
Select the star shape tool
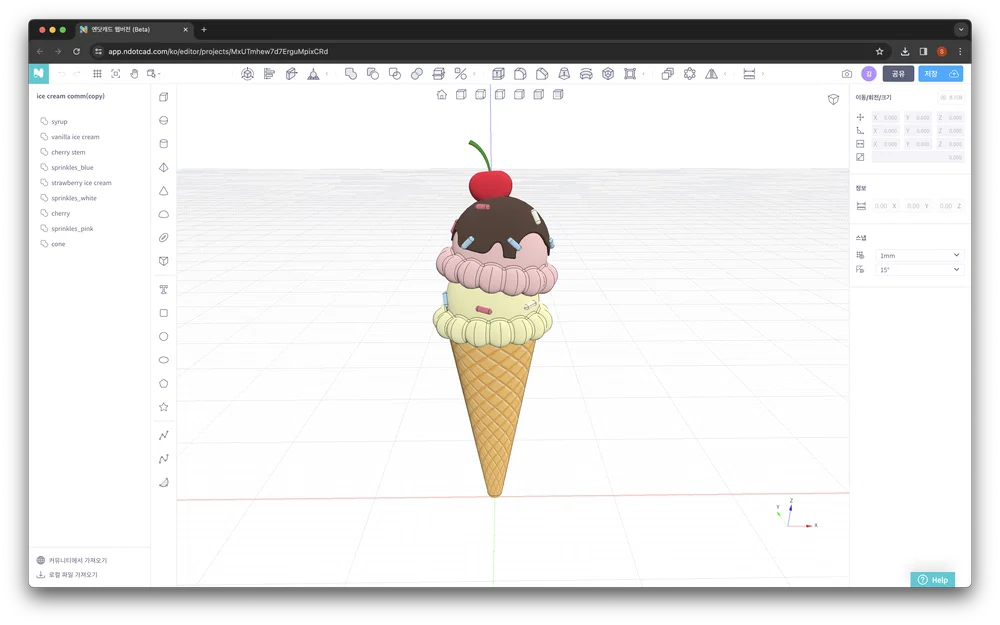click(163, 407)
